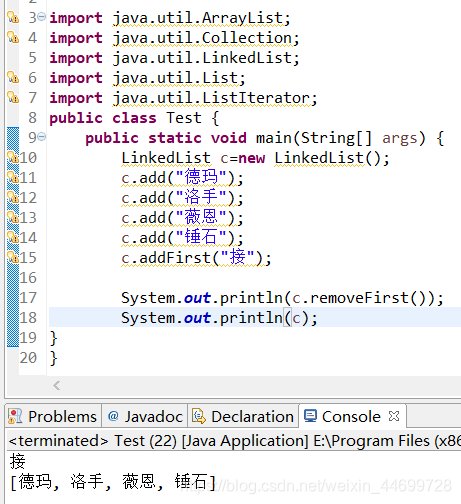The image size is (461, 504).
Task: Collapse the main method fold at line 9
Action: (x=42, y=136)
